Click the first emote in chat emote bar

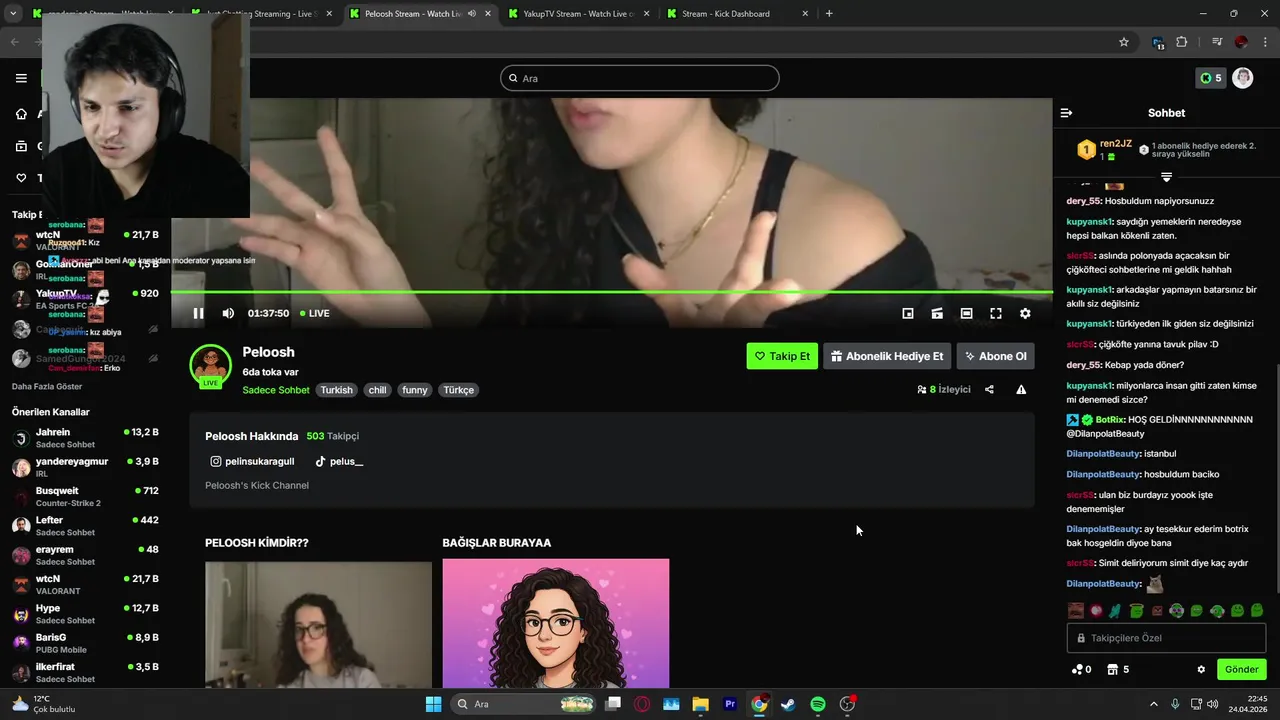pyautogui.click(x=1075, y=610)
